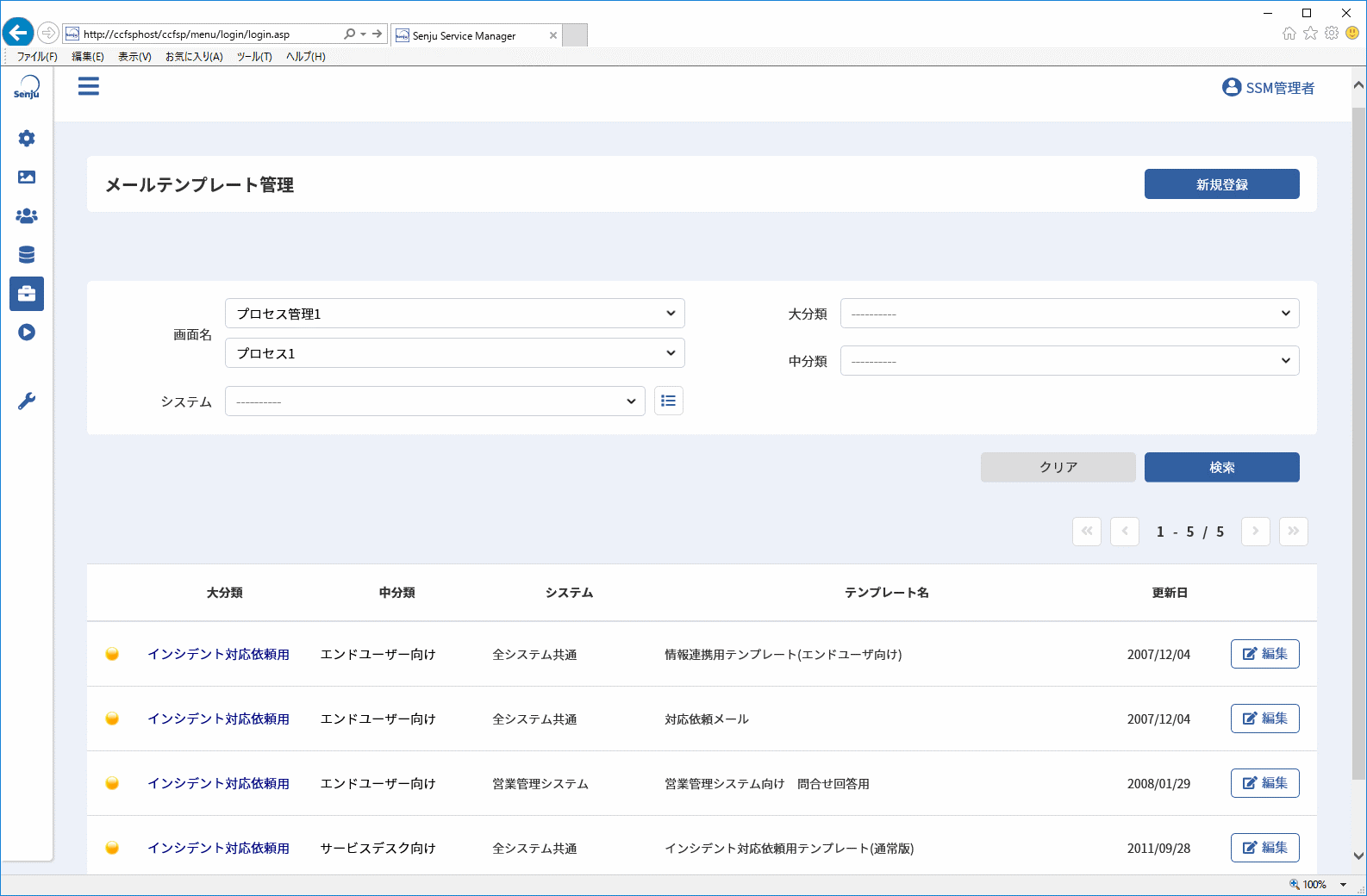Viewport: 1367px width, 896px height.
Task: Open the ツール(T) menu
Action: [x=254, y=57]
